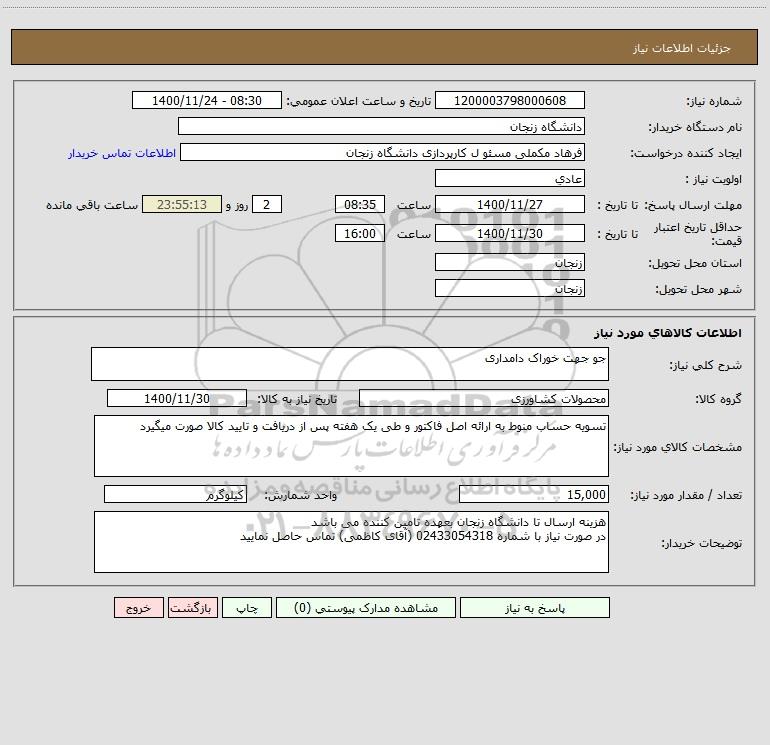Click the priority field عادی
Image resolution: width=770 pixels, height=745 pixels.
pos(510,178)
